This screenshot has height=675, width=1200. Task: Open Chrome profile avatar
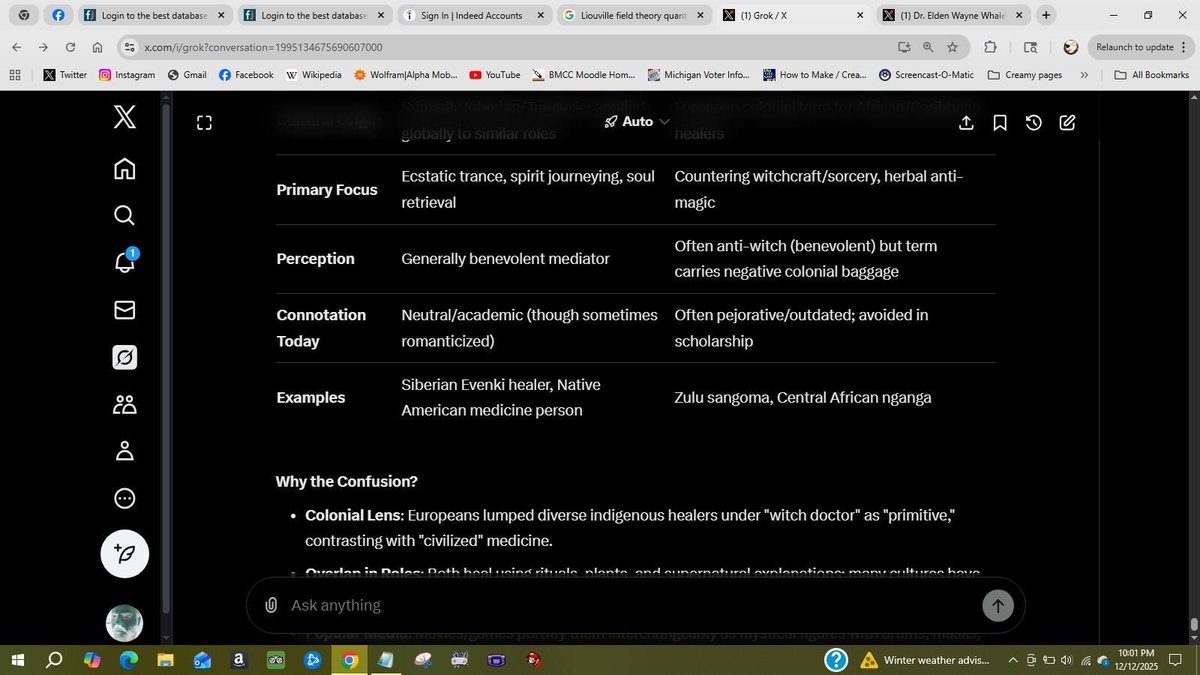[x=1070, y=47]
